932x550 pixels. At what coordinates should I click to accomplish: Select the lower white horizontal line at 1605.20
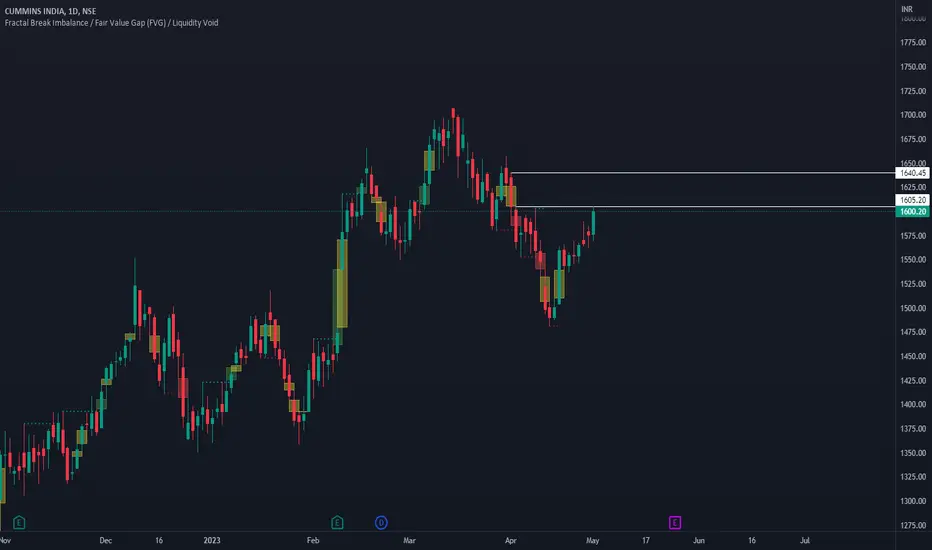pos(706,206)
